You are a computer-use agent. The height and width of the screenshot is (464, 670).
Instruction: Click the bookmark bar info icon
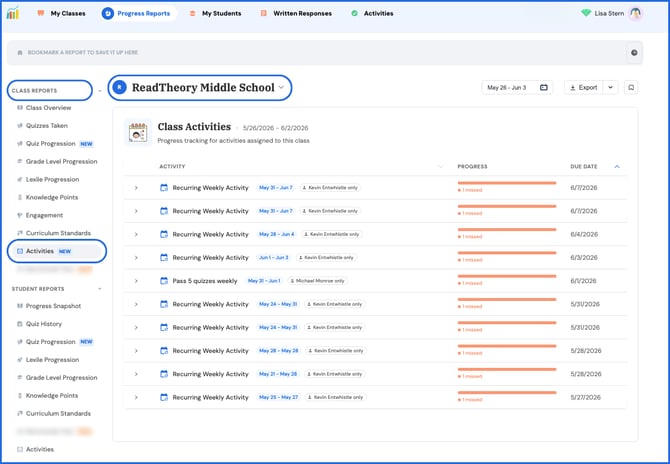click(x=634, y=53)
